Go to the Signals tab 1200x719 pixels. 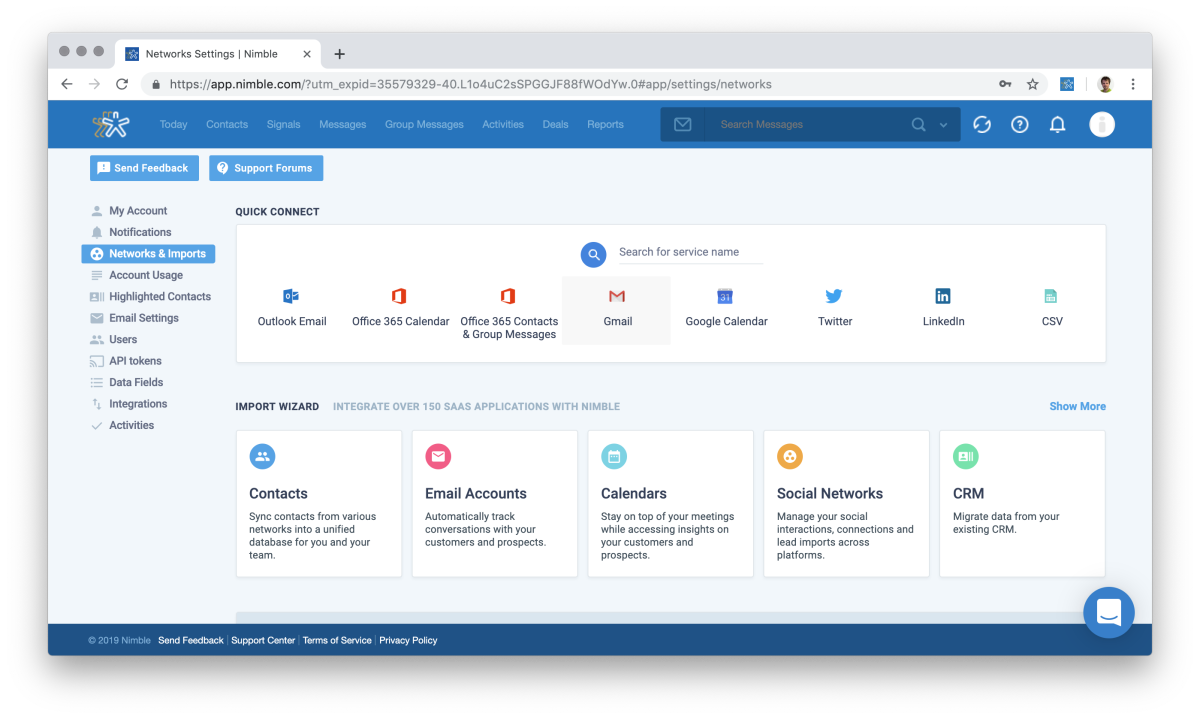[x=284, y=125]
